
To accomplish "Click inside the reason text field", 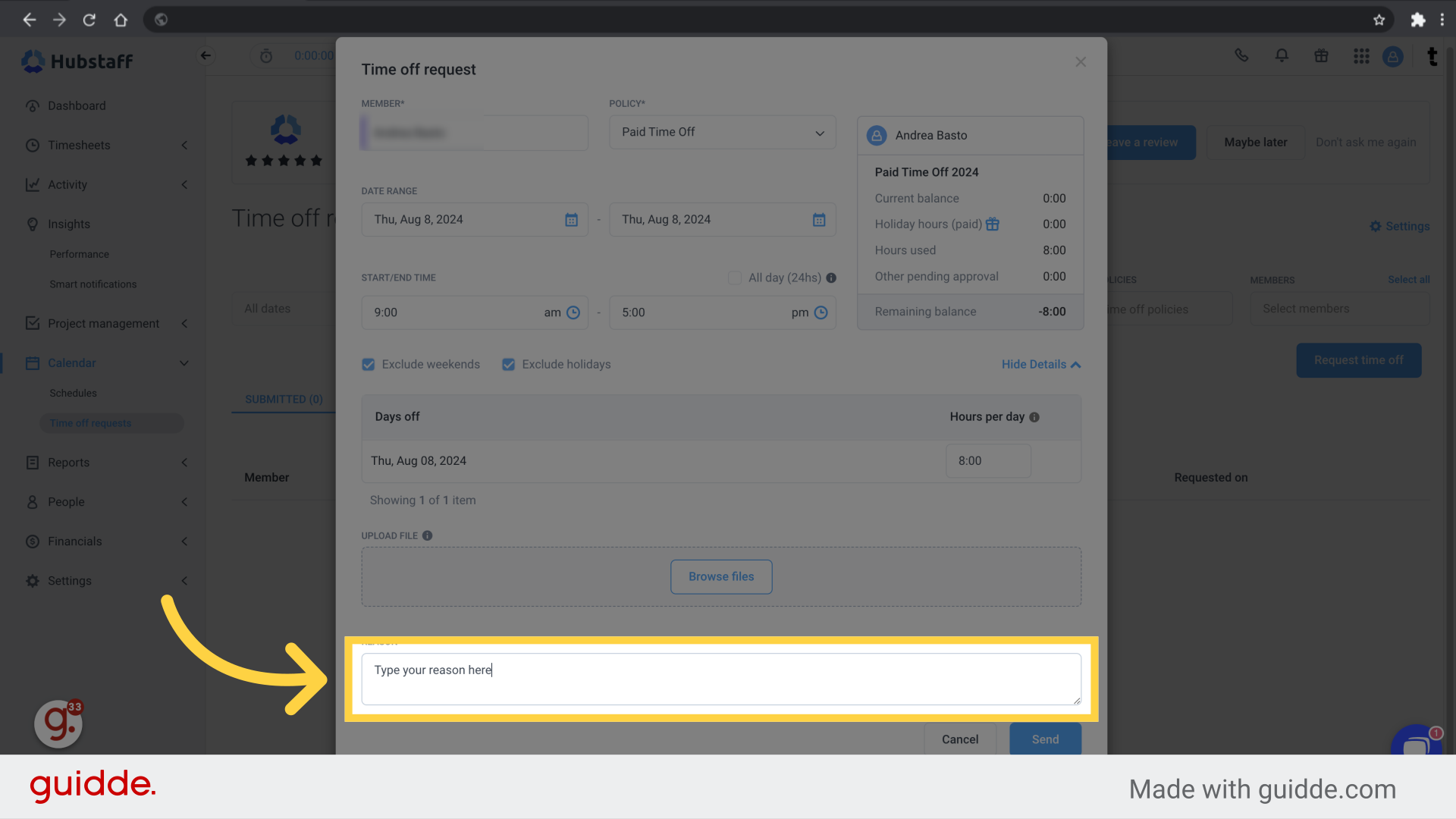I will [720, 678].
